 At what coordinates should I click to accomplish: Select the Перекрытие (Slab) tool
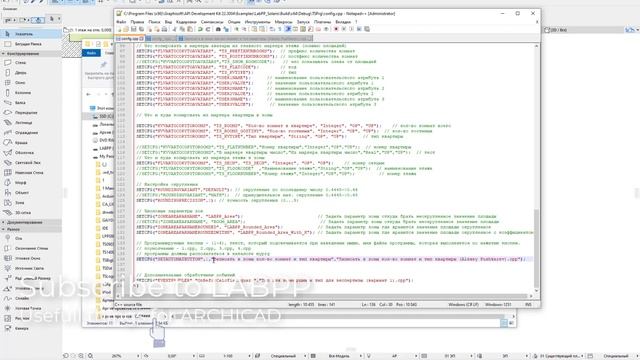[31, 113]
